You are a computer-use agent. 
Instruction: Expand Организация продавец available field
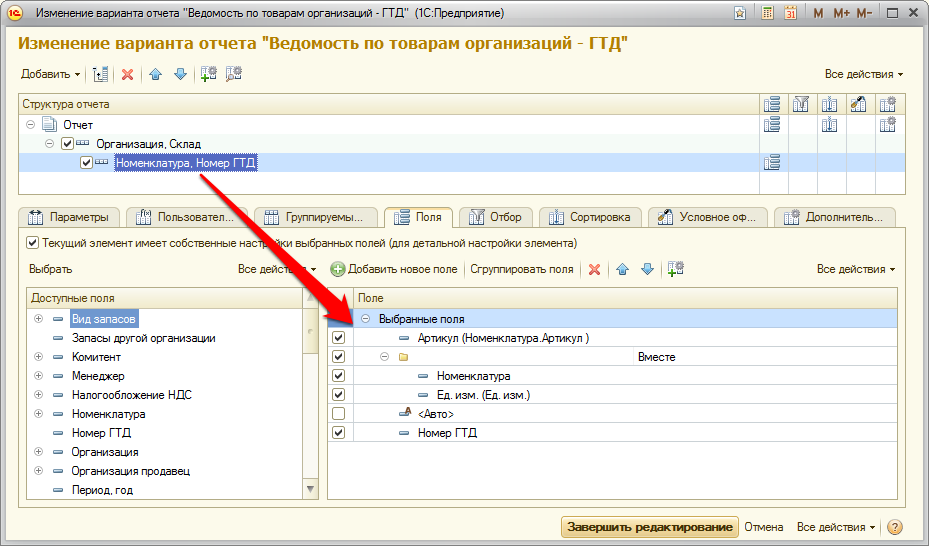pos(39,470)
